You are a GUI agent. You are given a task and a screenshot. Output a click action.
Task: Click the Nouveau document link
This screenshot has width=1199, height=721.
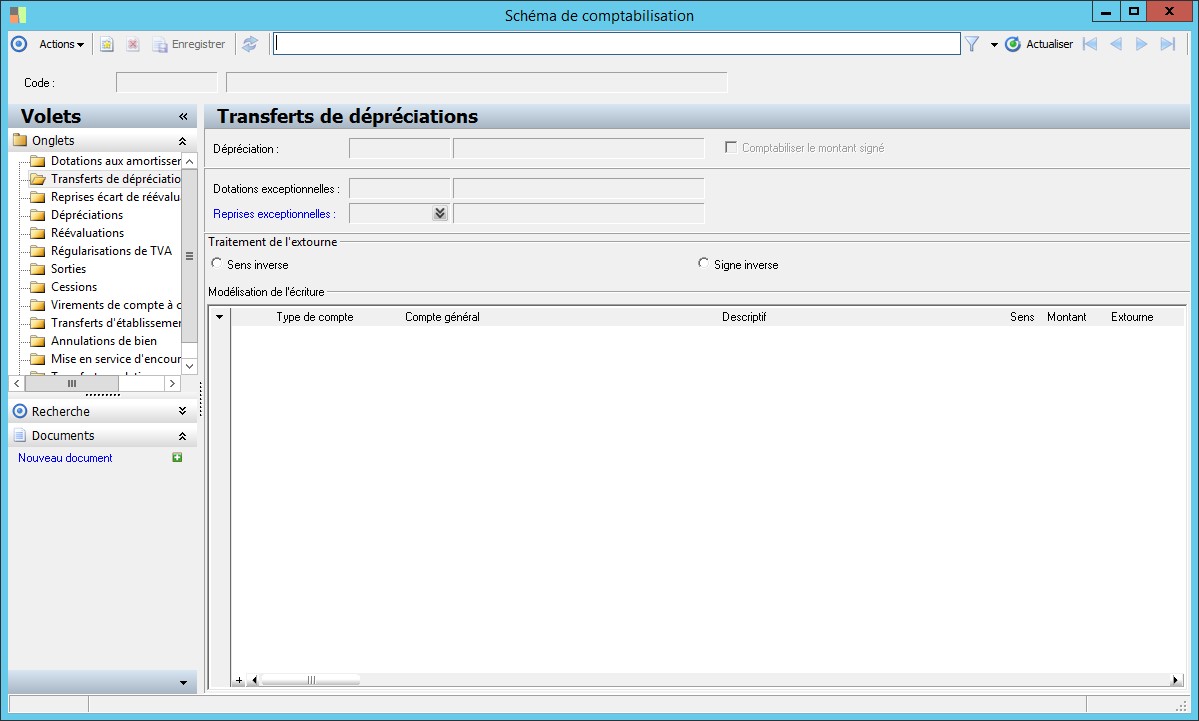(65, 458)
